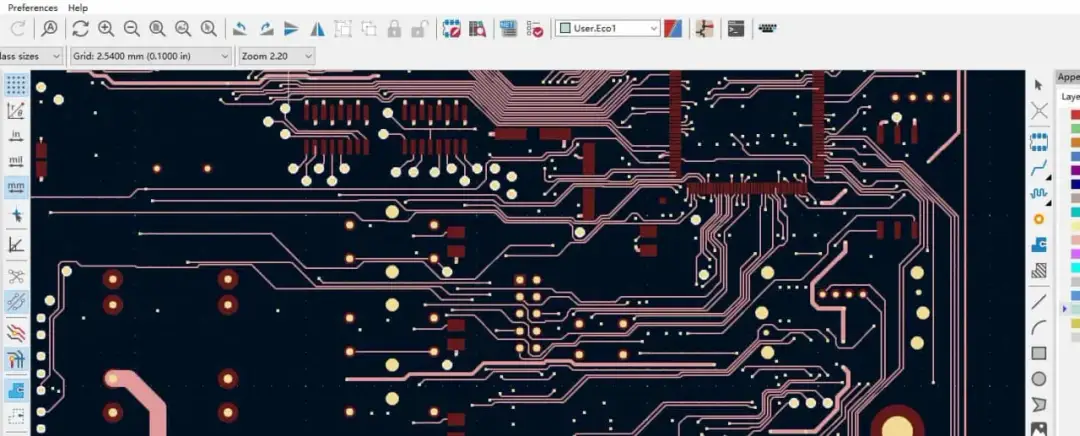Open the Preferences menu
This screenshot has height=436, width=1080.
[30, 8]
